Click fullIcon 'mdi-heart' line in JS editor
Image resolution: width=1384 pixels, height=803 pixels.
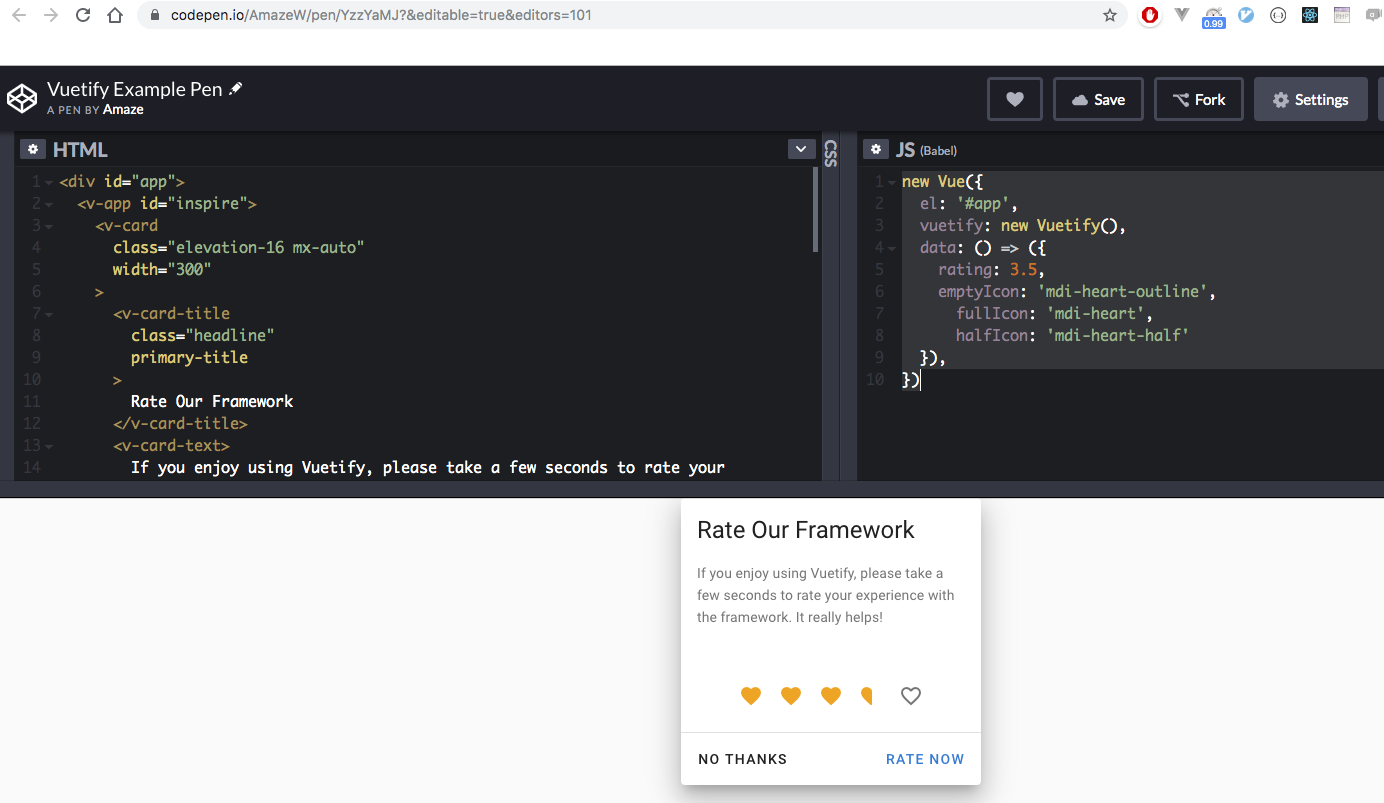click(x=1055, y=314)
